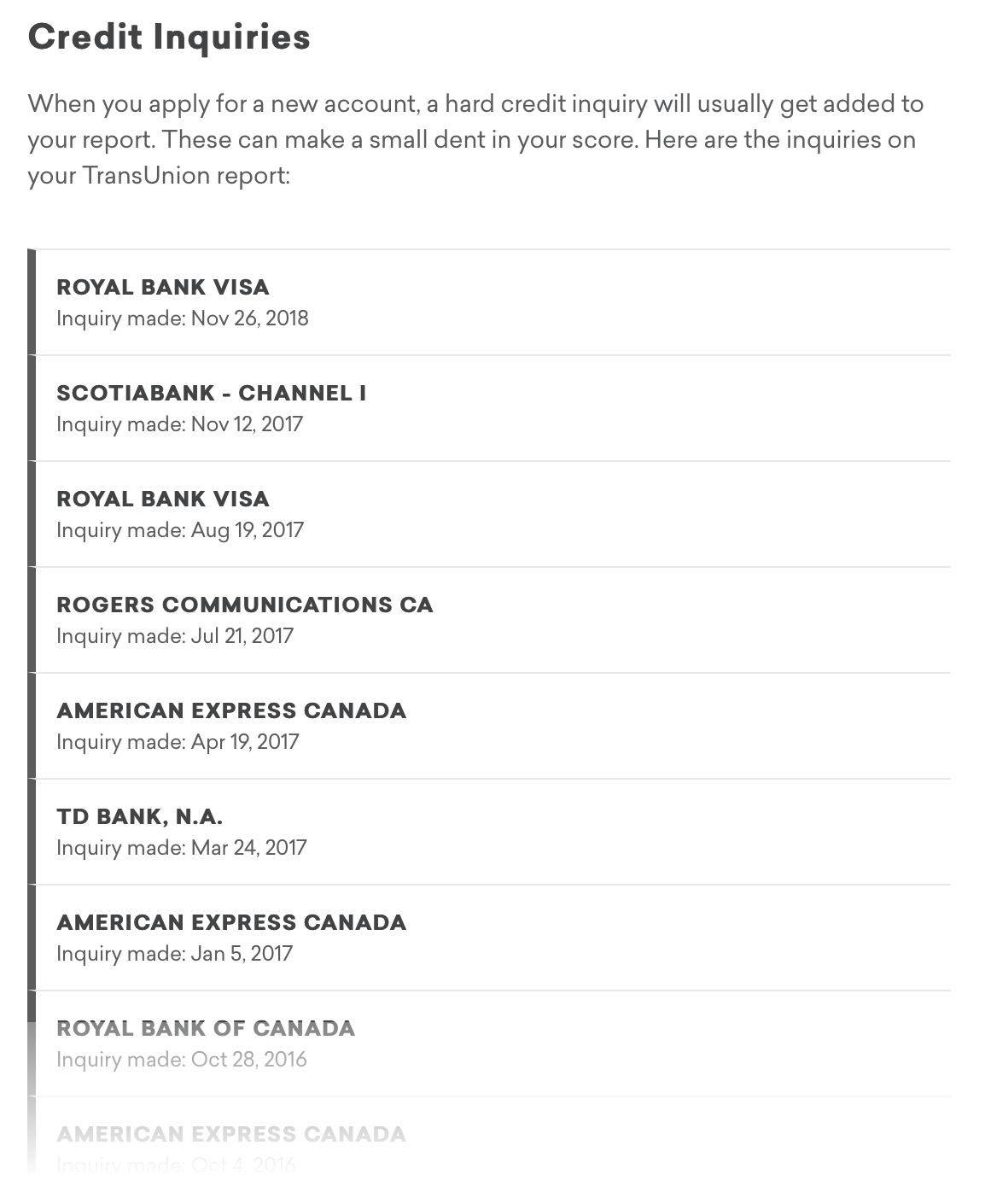Viewport: 985px width, 1204px height.
Task: Click the 'Inquiry made: Jul 21, 2017' date text
Action: [175, 636]
